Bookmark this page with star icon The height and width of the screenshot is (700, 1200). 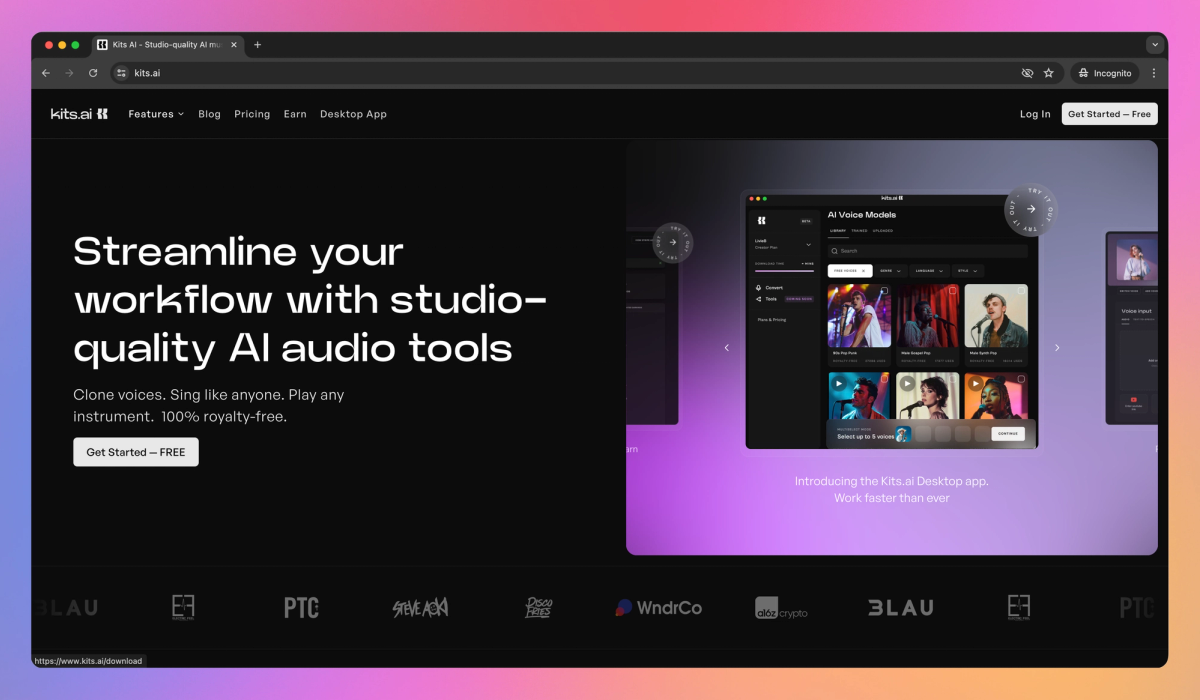[x=1049, y=73]
